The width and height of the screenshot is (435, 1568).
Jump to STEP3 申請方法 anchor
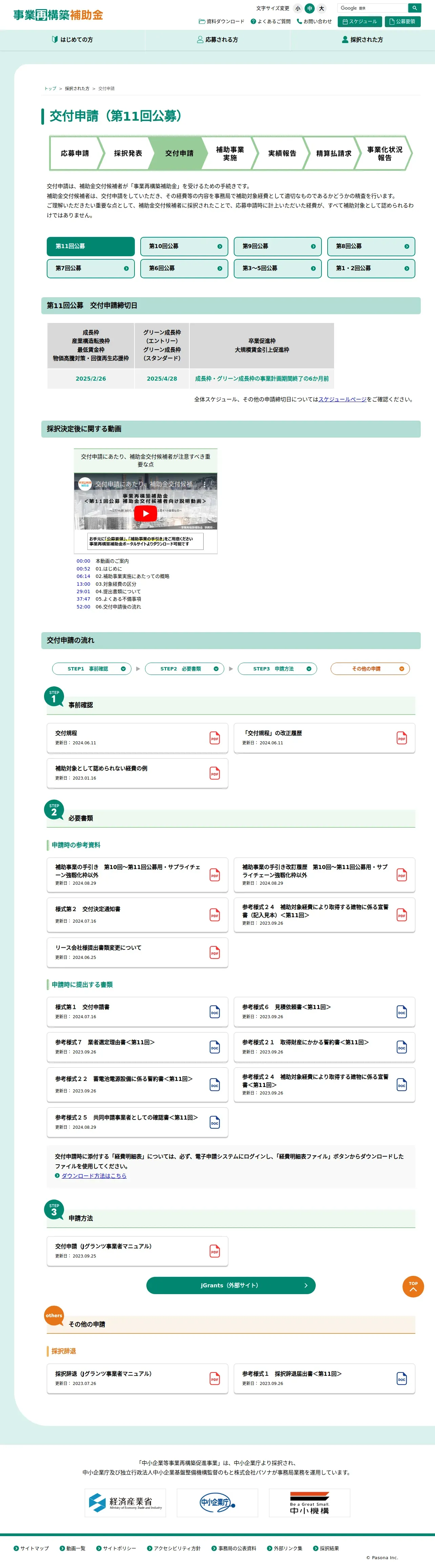click(277, 668)
